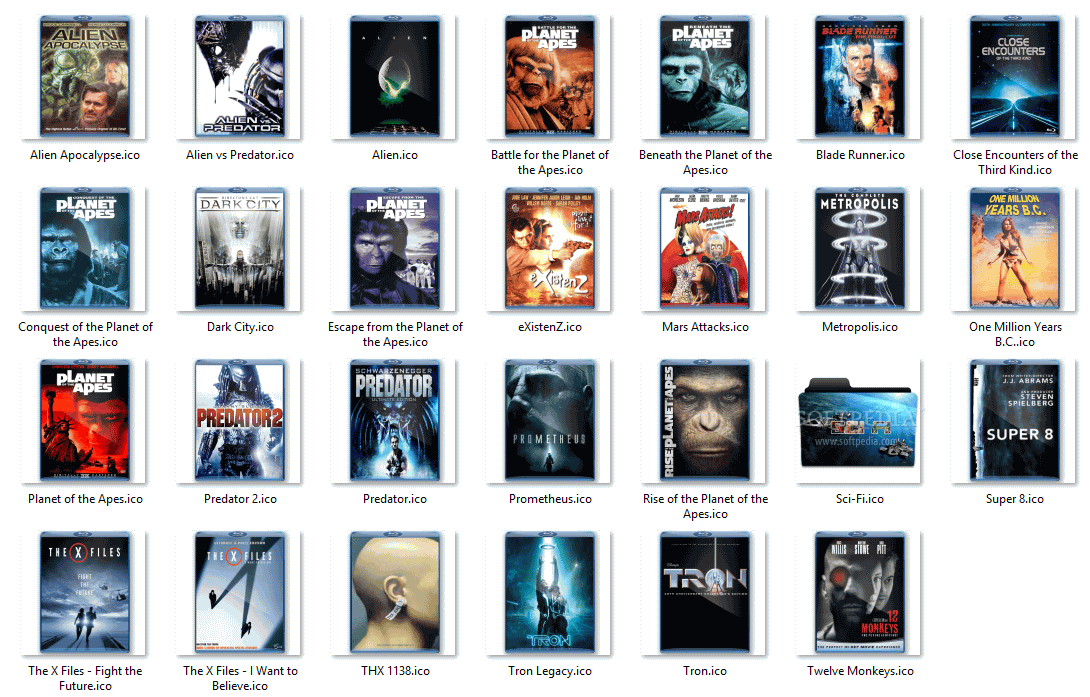Screen dimensions: 1090x697
Task: Click the Mars Attacks cover icon
Action: tap(705, 248)
